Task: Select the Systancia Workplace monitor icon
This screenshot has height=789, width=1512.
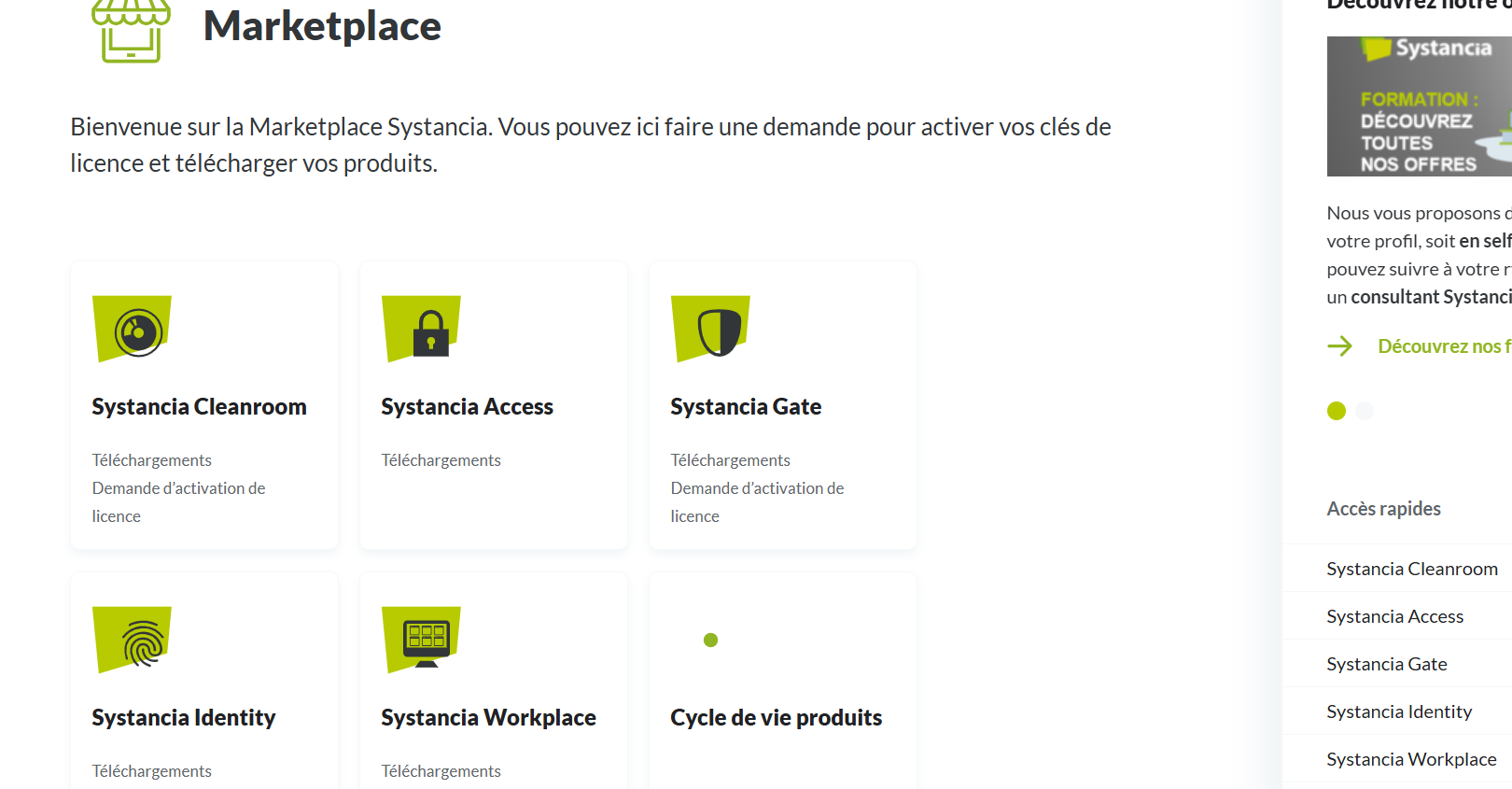Action: tap(421, 640)
